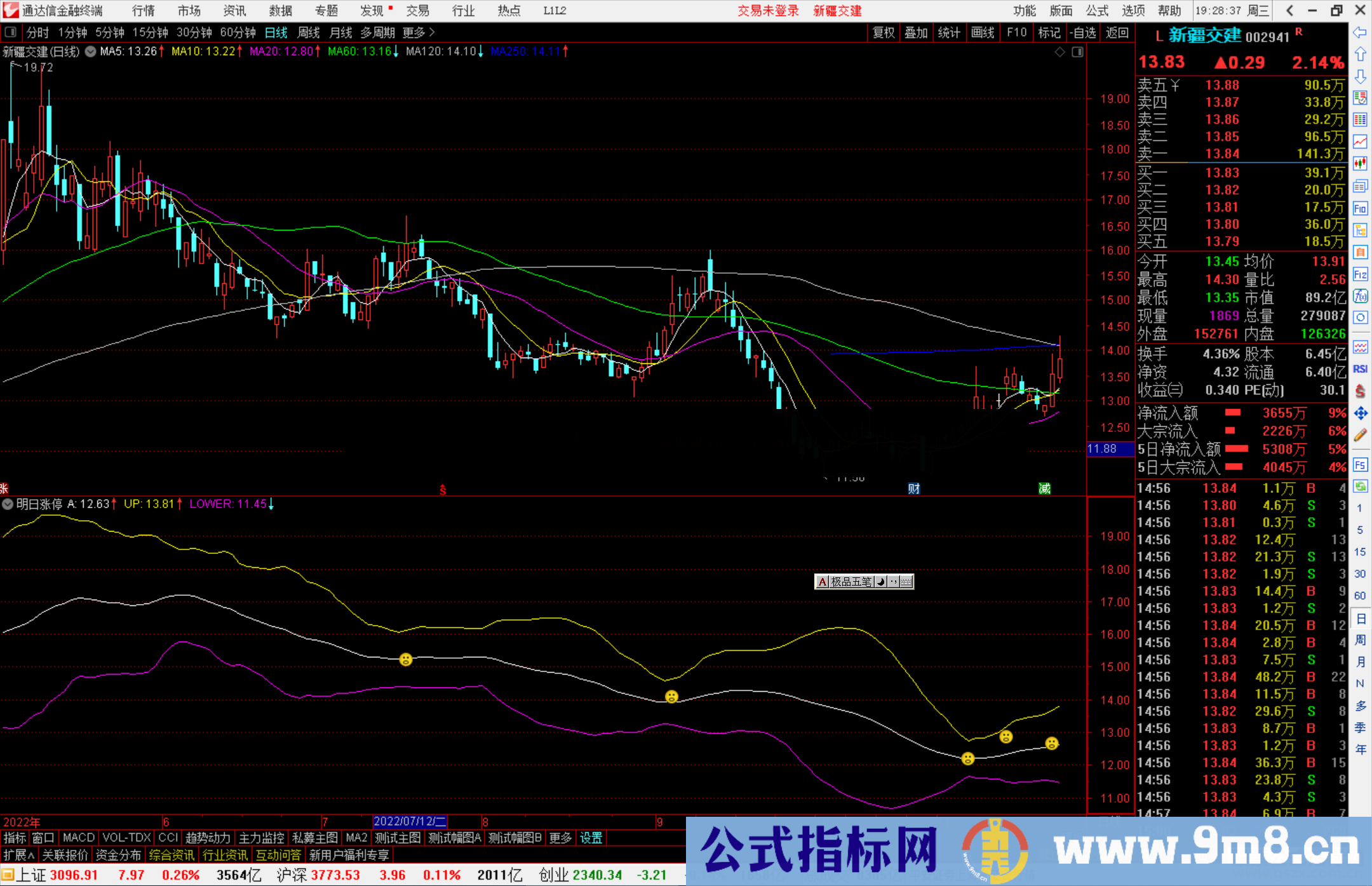Click -自选 to toggle watchlist membership
The width and height of the screenshot is (1372, 886).
[1085, 32]
